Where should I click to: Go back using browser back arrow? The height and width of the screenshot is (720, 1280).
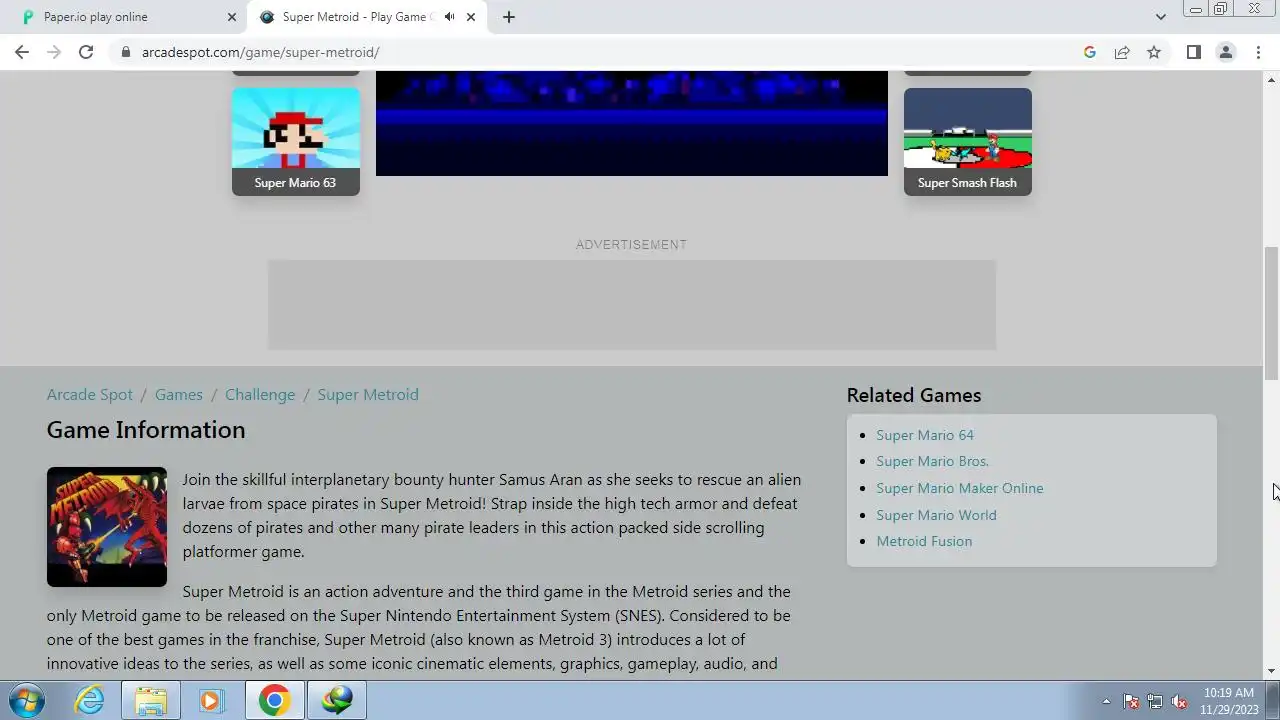tap(22, 52)
